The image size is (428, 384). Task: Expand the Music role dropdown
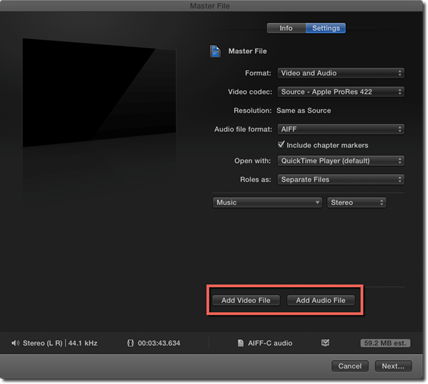point(267,202)
